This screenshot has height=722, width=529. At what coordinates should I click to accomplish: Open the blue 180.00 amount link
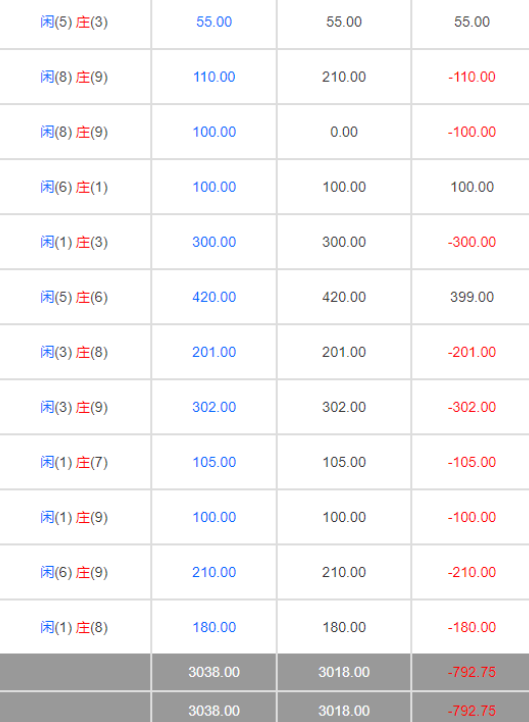tap(214, 627)
